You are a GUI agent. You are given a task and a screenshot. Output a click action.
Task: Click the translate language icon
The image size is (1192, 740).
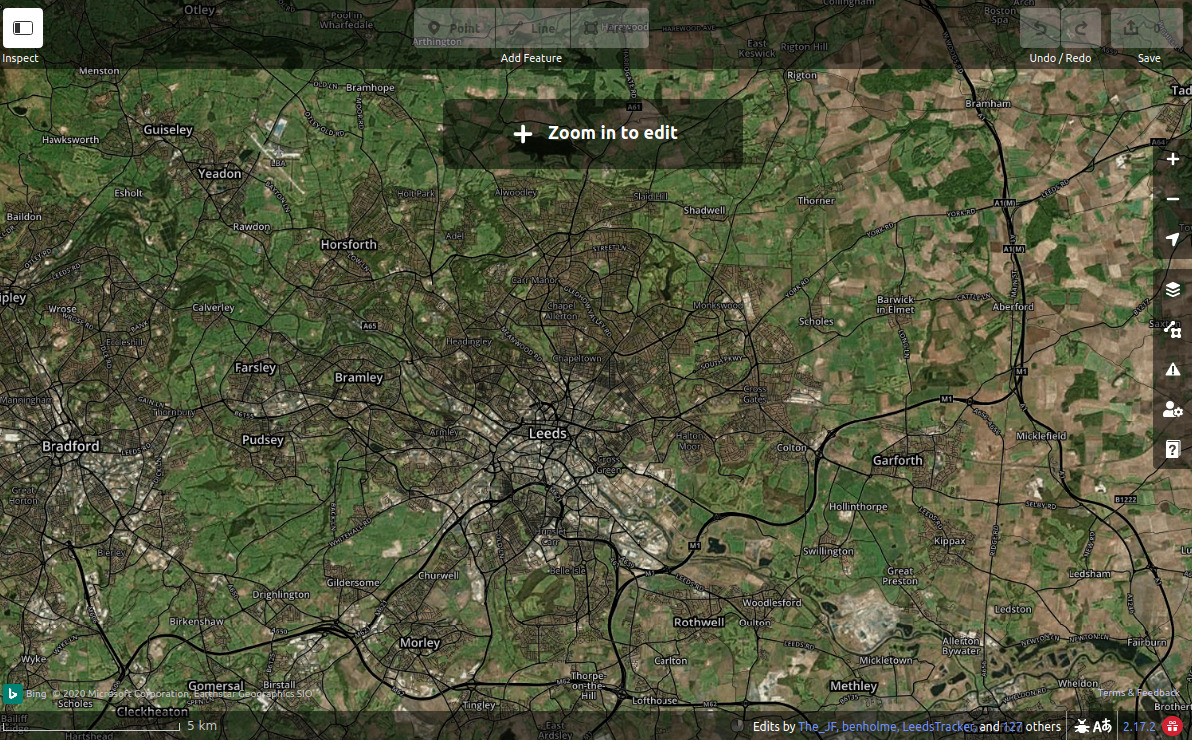[x=1102, y=726]
